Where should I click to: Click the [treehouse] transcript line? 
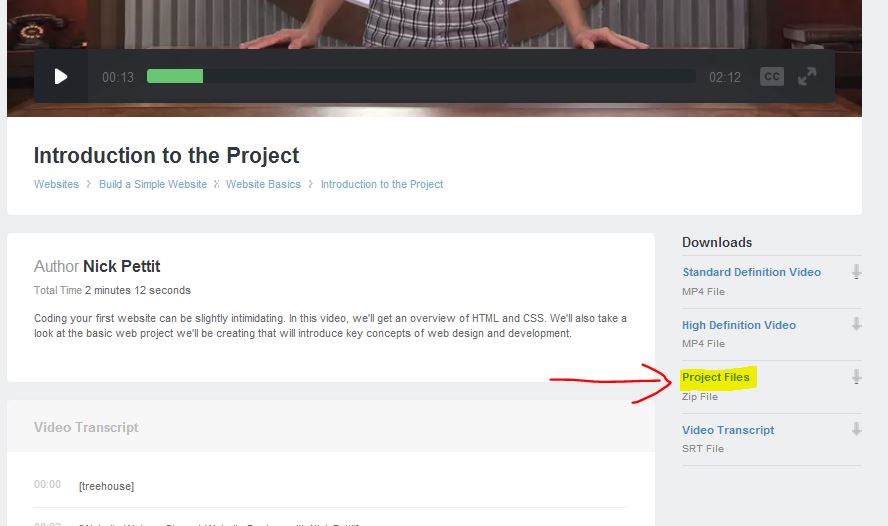click(x=106, y=486)
